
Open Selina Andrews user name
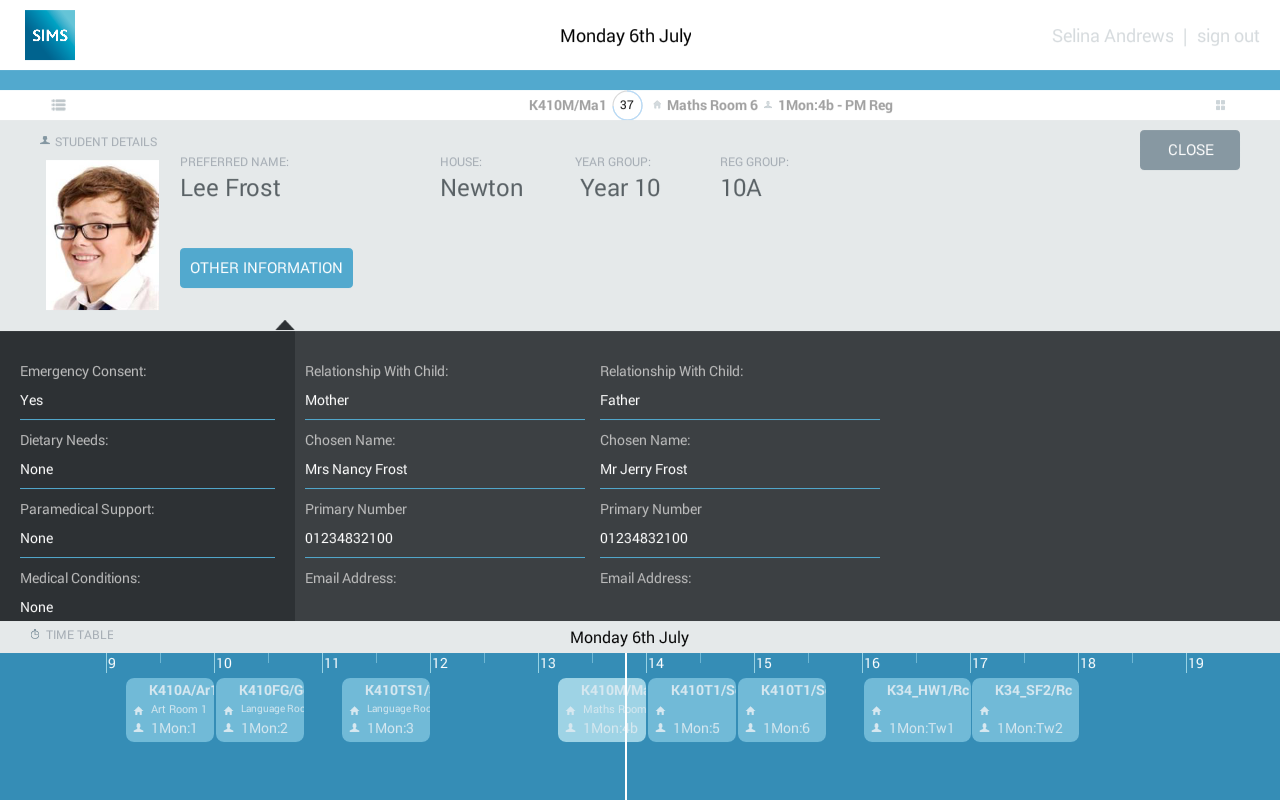click(x=1113, y=36)
